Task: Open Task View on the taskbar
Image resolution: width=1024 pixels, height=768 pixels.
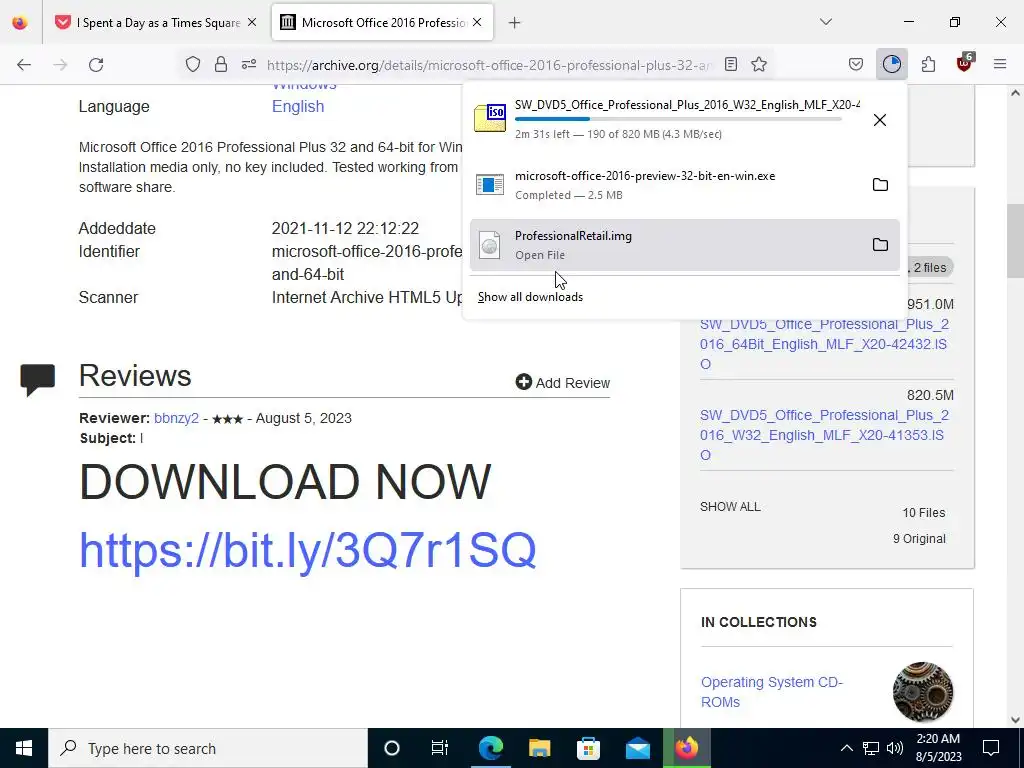Action: (440, 748)
